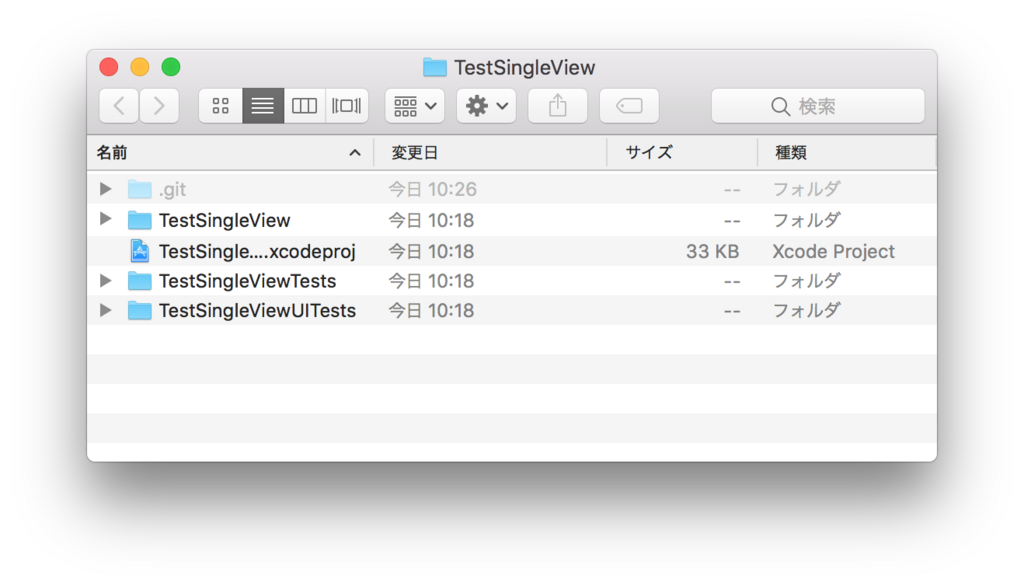This screenshot has height=586, width=1024.
Task: Expand the TestSingleView folder
Action: click(105, 220)
